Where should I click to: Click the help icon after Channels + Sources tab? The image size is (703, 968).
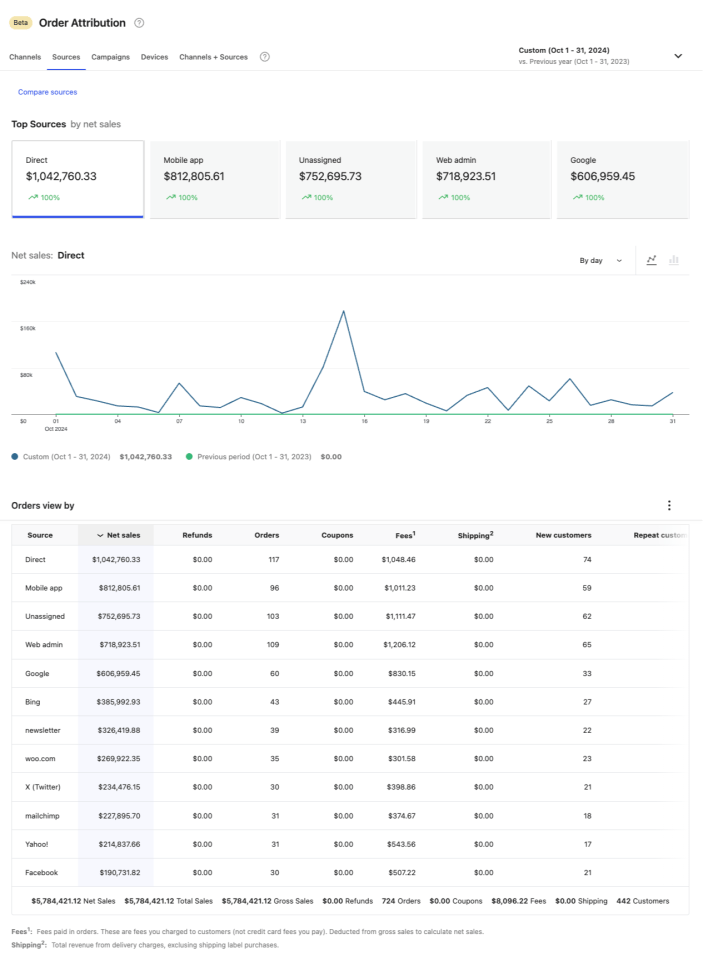pos(265,57)
